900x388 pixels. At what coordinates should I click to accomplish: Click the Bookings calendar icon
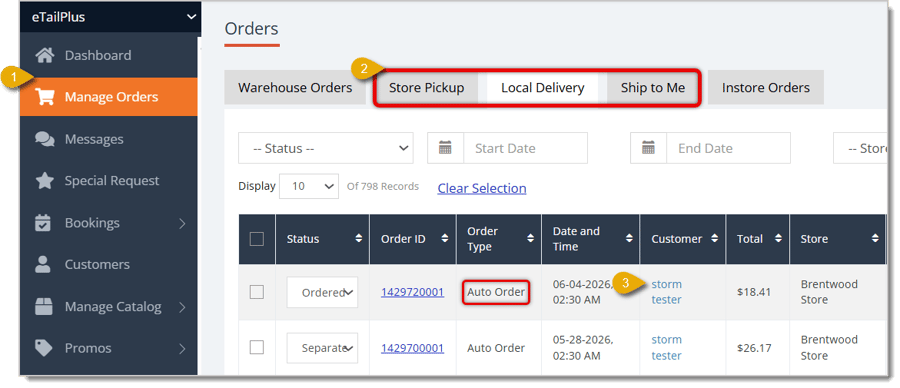click(x=44, y=223)
